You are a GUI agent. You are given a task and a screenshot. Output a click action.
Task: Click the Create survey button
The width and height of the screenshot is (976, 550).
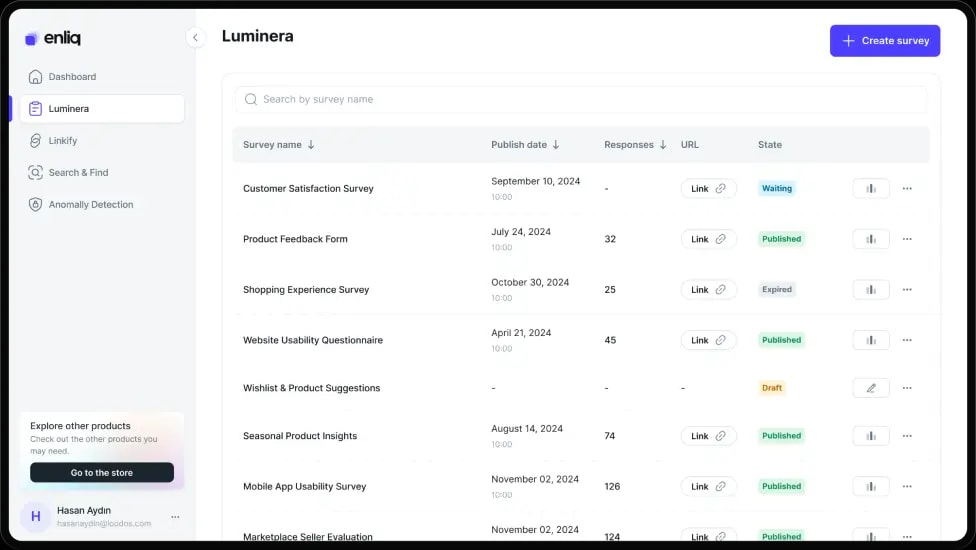884,41
